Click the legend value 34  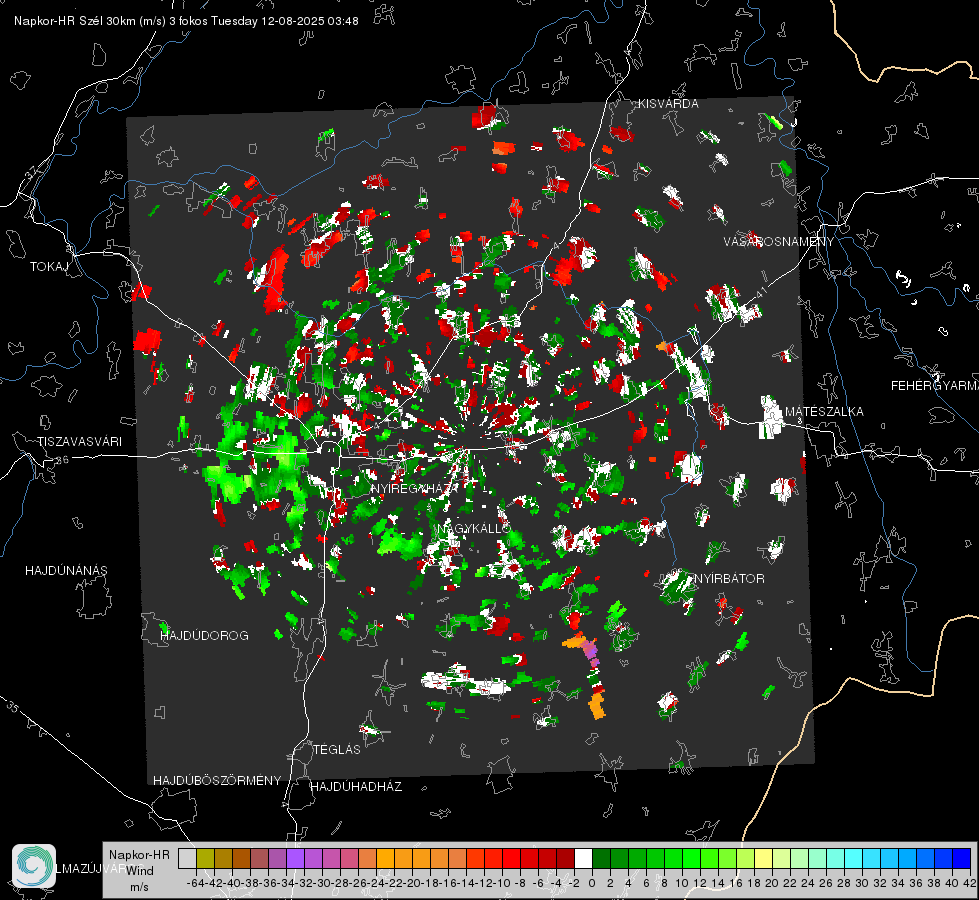coord(898,884)
